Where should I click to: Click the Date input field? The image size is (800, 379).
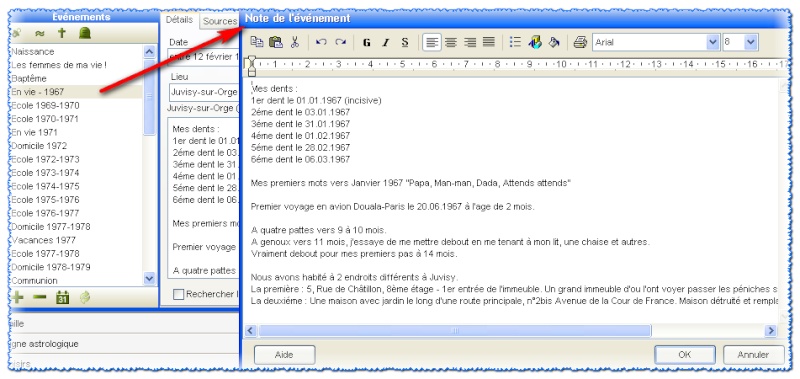click(x=204, y=57)
